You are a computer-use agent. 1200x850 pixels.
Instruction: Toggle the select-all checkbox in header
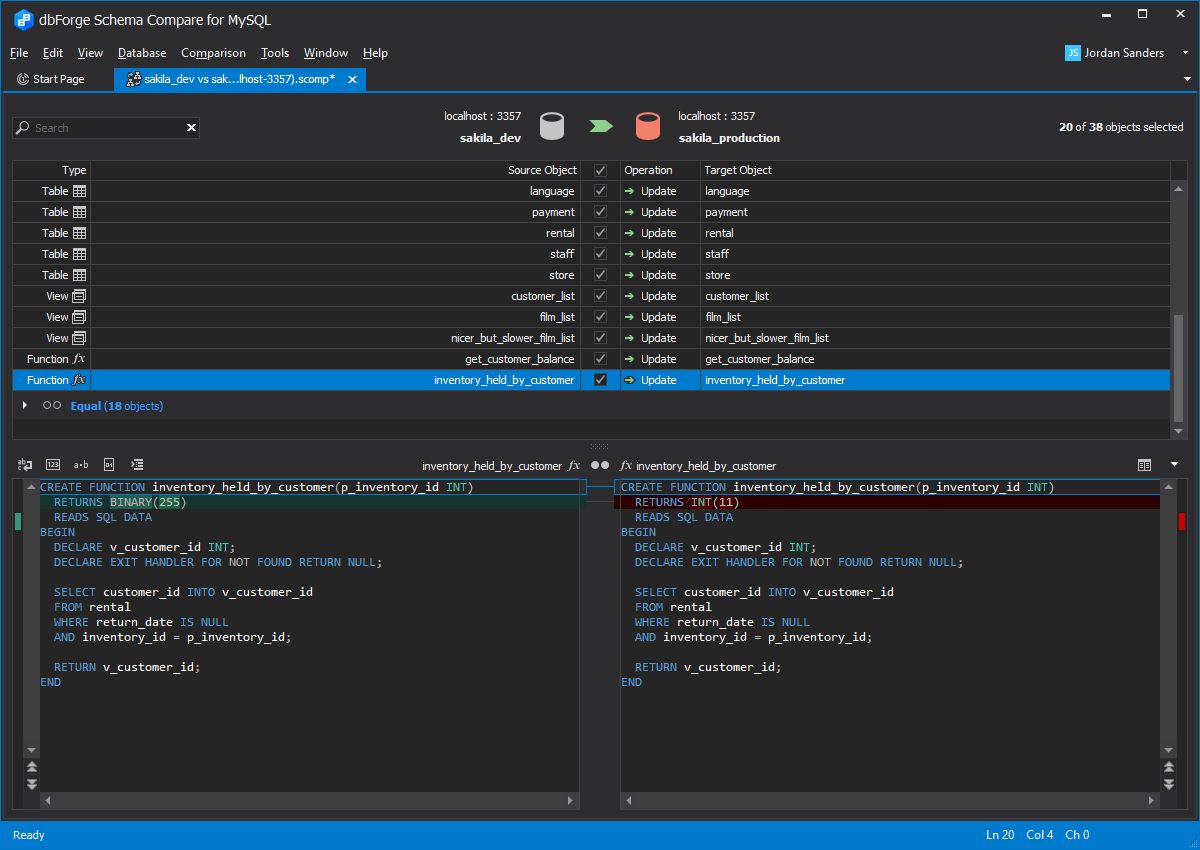click(x=600, y=170)
